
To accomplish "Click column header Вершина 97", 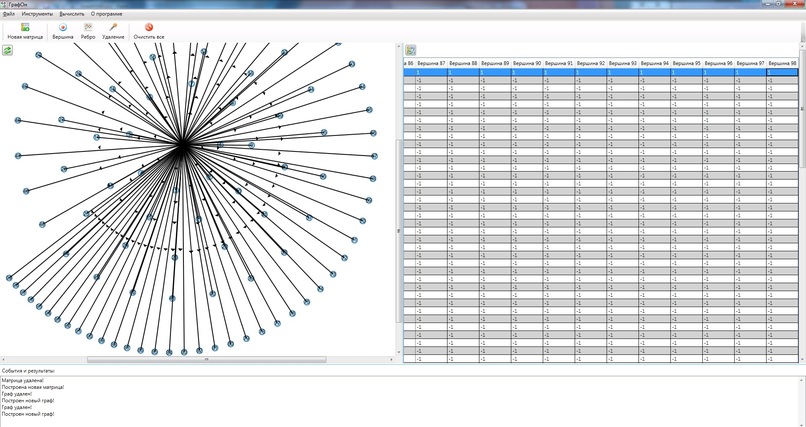I will (750, 63).
